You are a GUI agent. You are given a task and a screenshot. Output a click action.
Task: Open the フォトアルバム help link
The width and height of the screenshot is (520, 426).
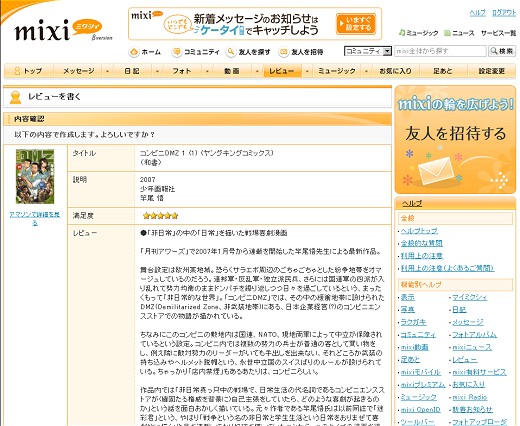point(474,335)
